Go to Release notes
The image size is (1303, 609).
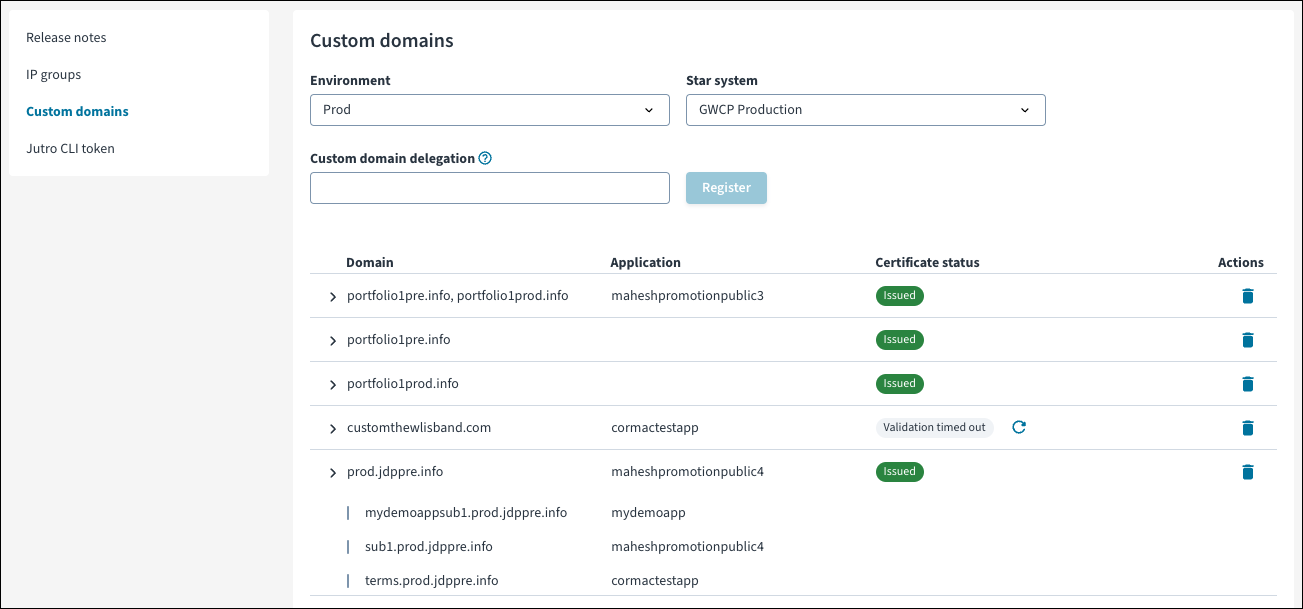pos(66,37)
